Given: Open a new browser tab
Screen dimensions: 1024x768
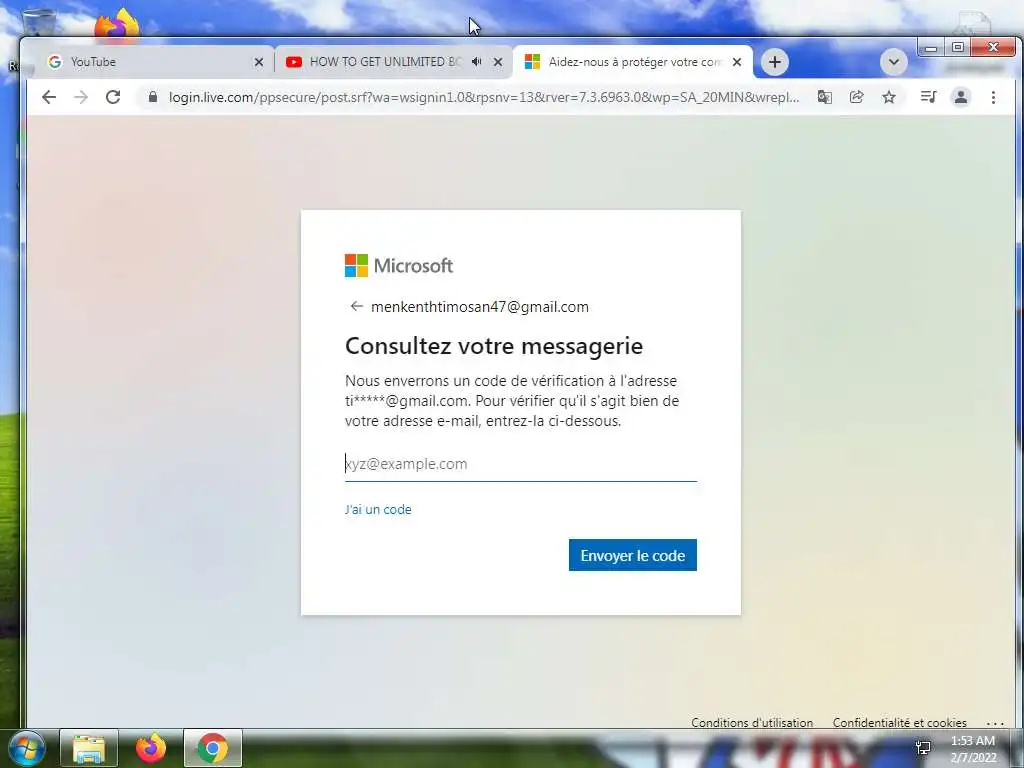Looking at the screenshot, I should [x=775, y=62].
